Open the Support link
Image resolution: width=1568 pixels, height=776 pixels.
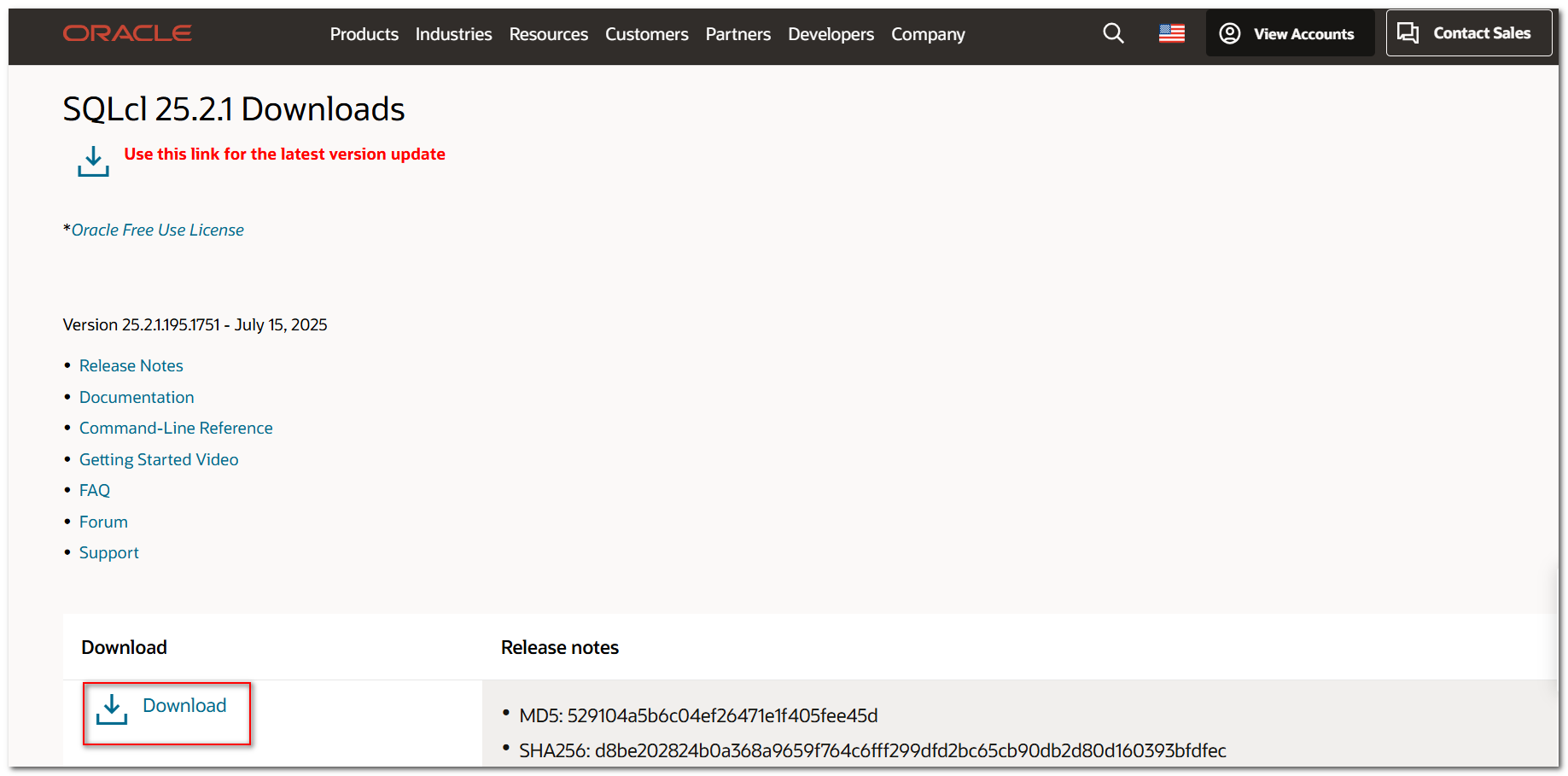[108, 552]
